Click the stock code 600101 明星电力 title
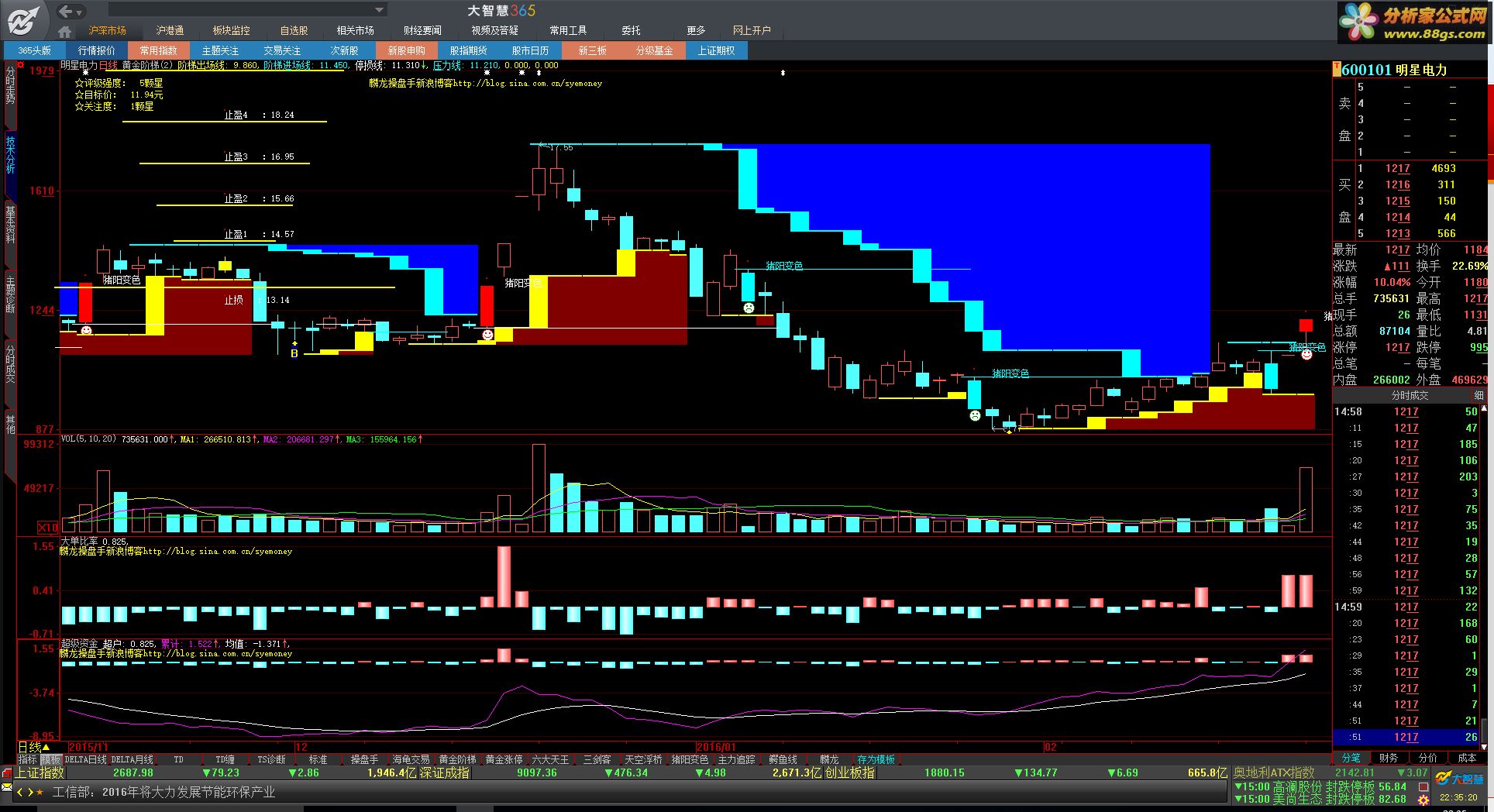 (1393, 70)
